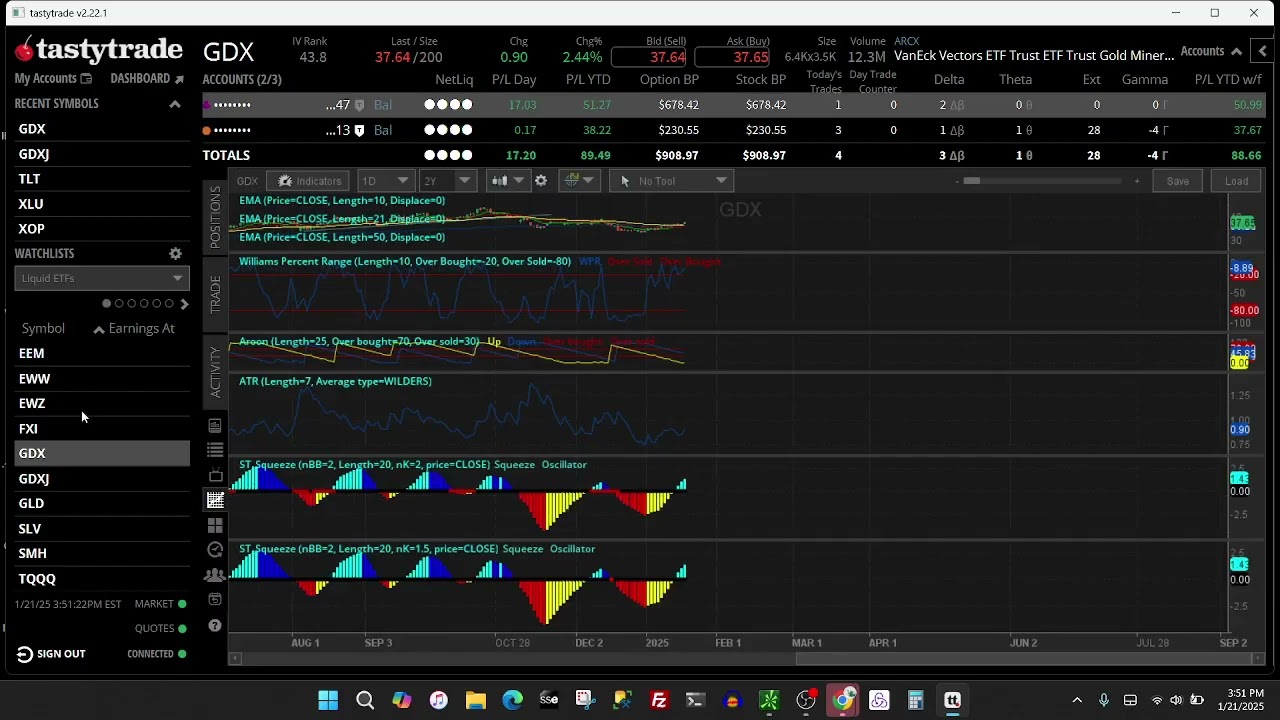Sort accounts by Option BP column
This screenshot has height=720, width=1280.
click(669, 80)
